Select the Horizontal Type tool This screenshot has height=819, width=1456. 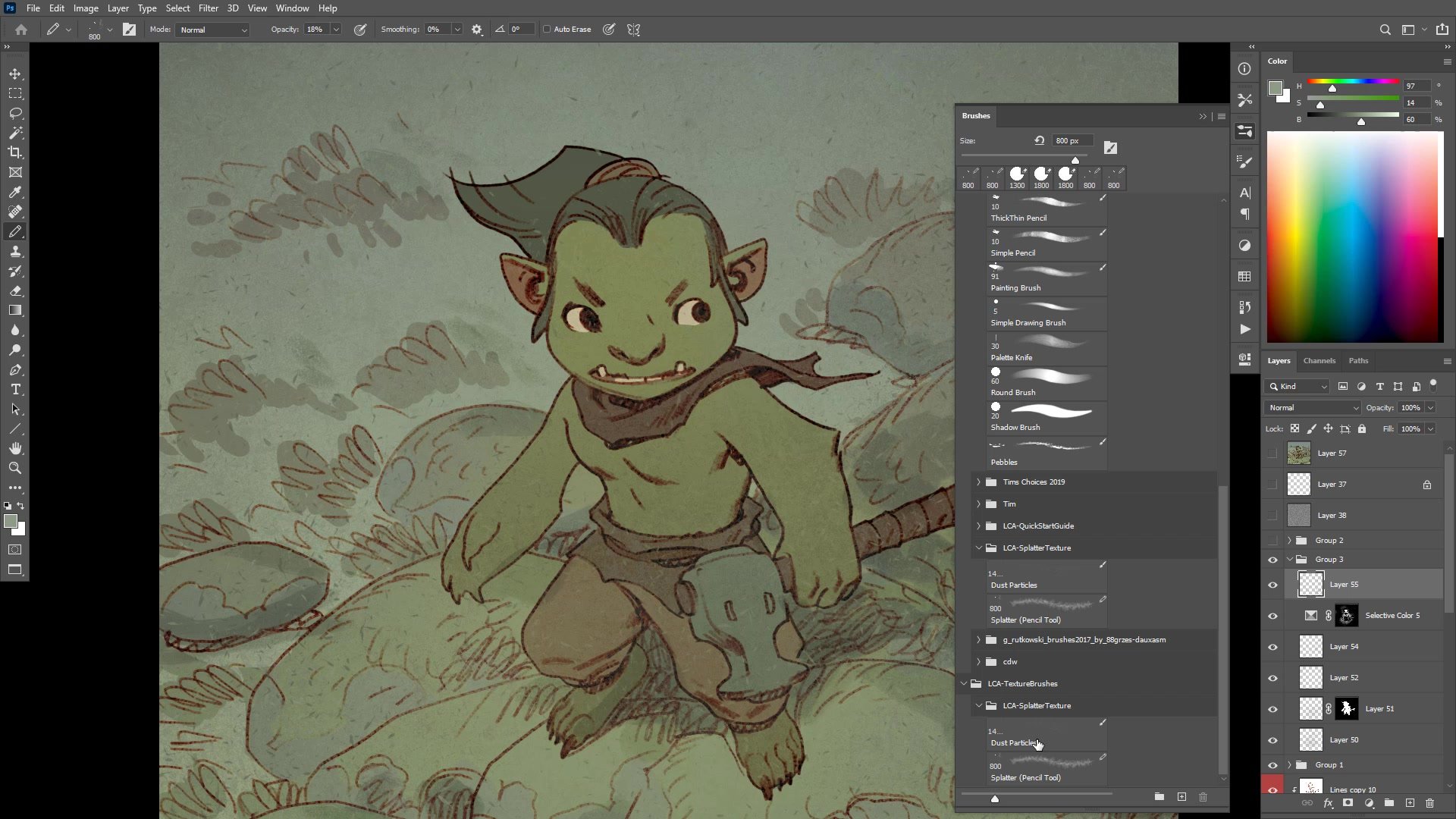click(x=15, y=389)
